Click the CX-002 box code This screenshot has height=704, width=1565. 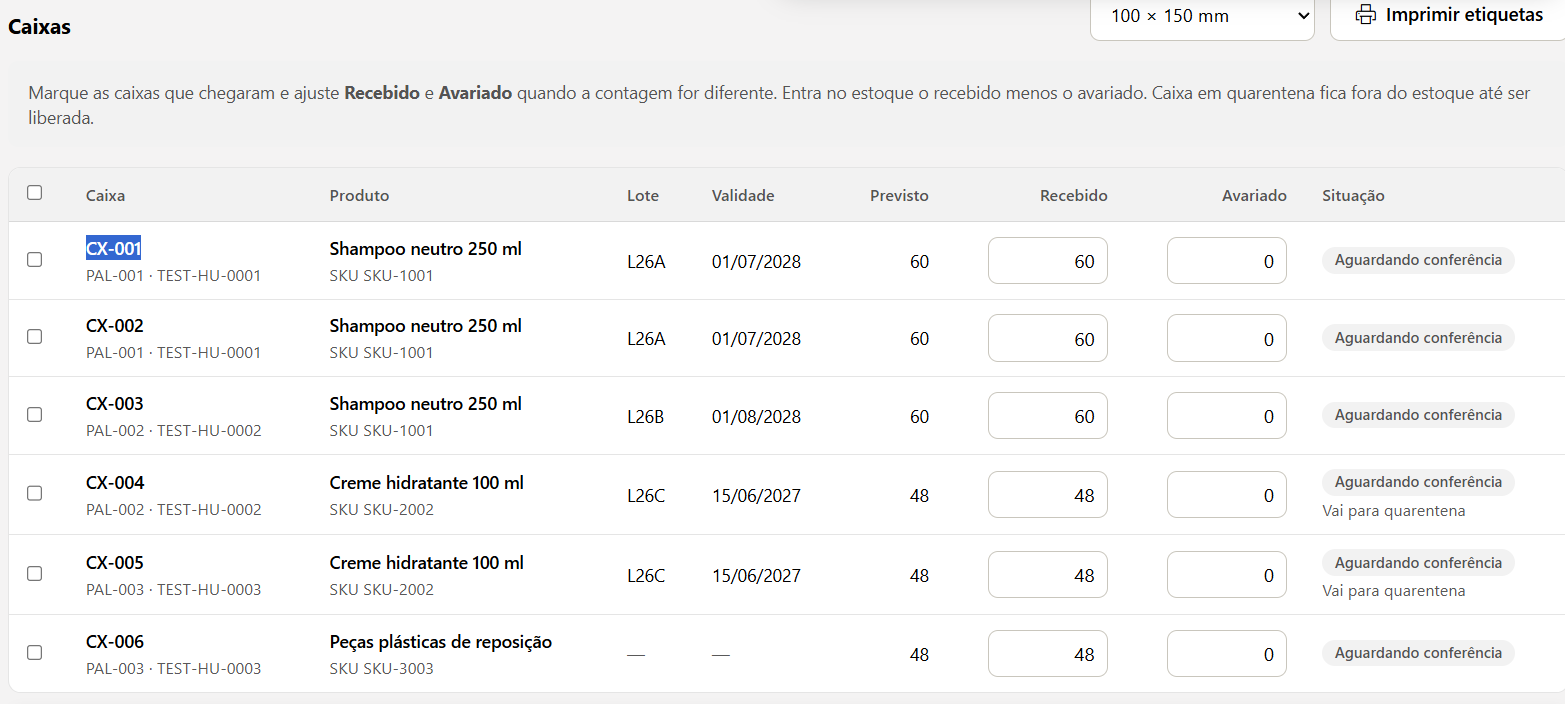point(115,326)
